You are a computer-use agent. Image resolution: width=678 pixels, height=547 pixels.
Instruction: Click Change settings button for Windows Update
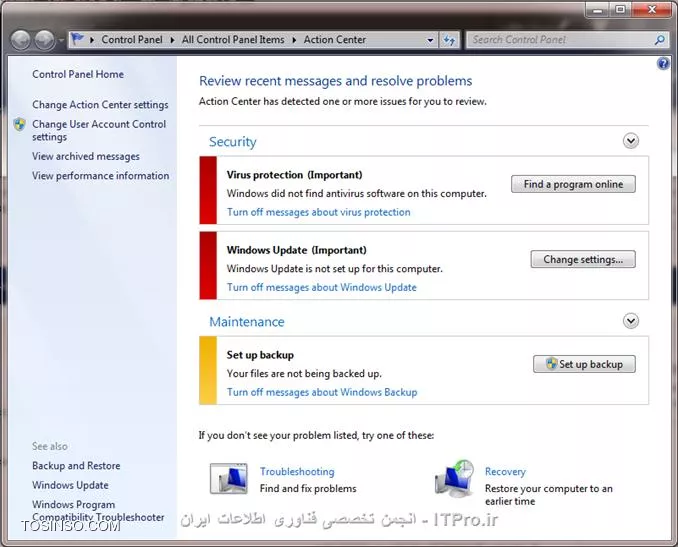click(x=583, y=259)
